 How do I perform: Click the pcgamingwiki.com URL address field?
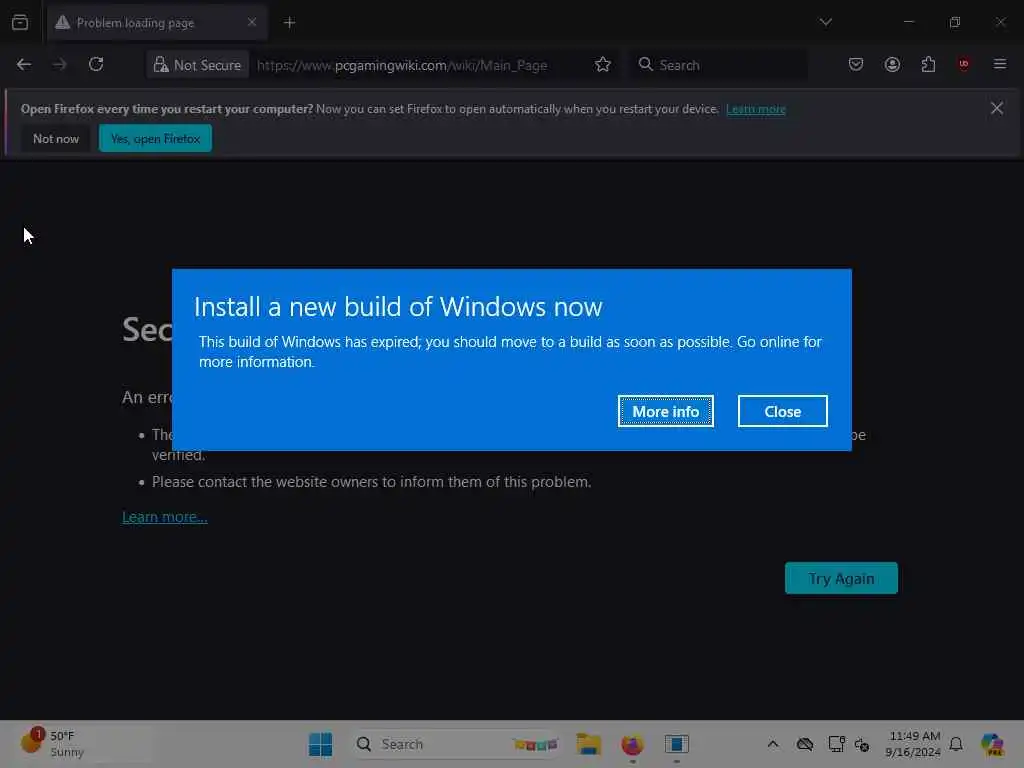click(x=402, y=65)
